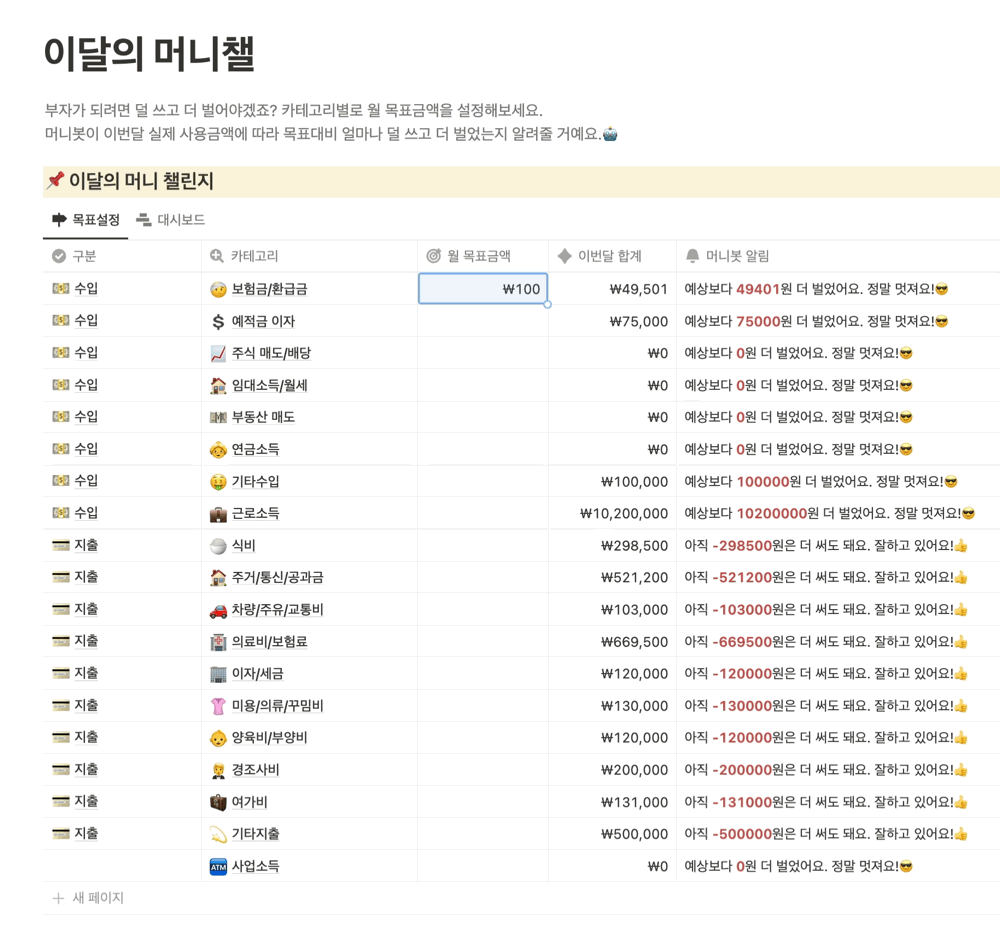Add a new row with 새 페이지
This screenshot has width=1000, height=935.
[x=87, y=898]
